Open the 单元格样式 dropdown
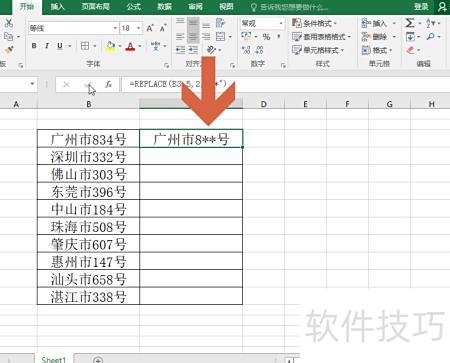This screenshot has width=450, height=363. tap(318, 50)
